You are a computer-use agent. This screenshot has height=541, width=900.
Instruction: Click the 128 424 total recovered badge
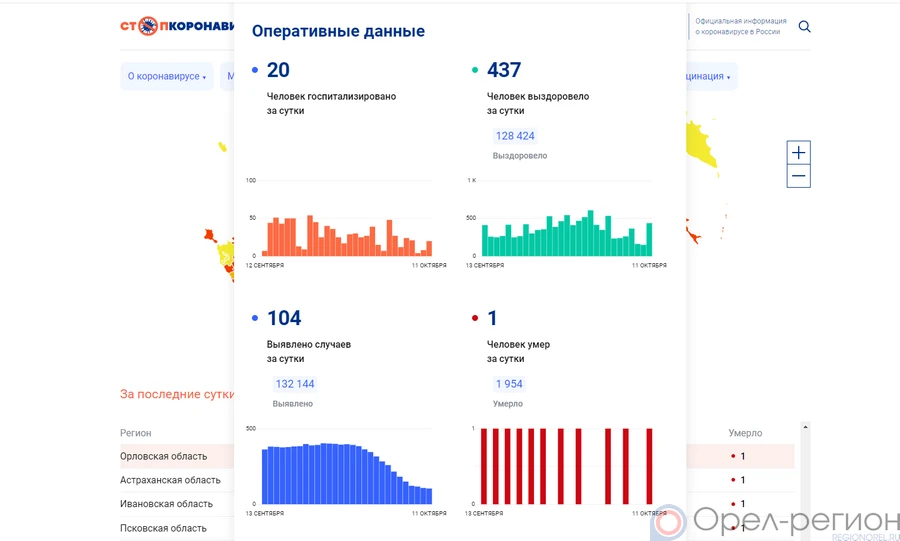515,136
